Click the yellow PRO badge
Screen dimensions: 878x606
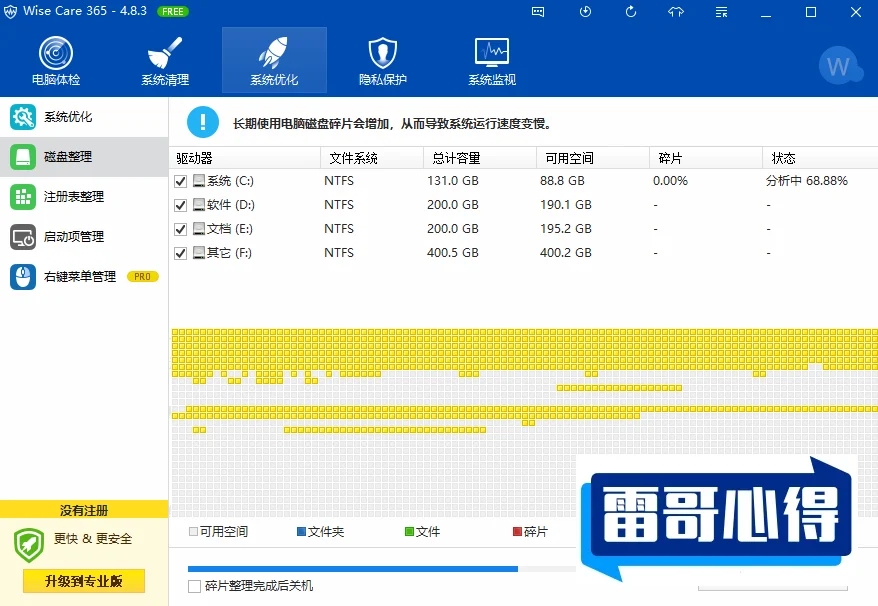click(143, 277)
